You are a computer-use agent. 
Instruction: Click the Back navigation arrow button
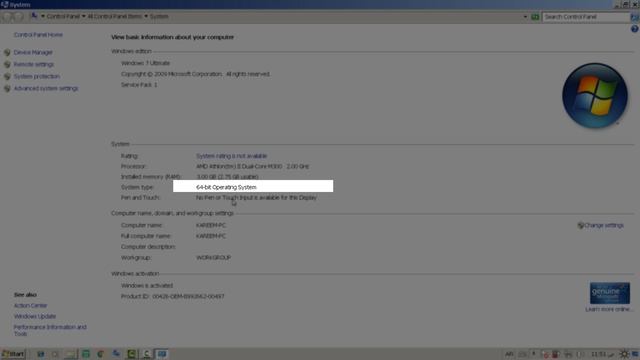(x=7, y=16)
